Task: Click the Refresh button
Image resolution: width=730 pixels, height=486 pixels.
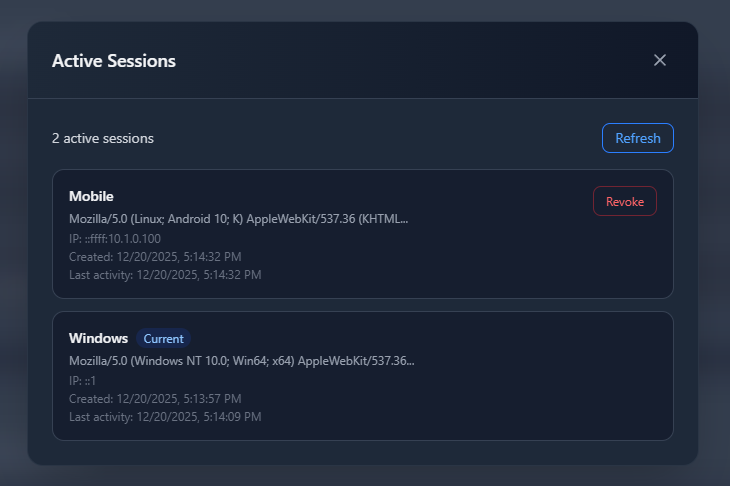Action: (x=637, y=138)
